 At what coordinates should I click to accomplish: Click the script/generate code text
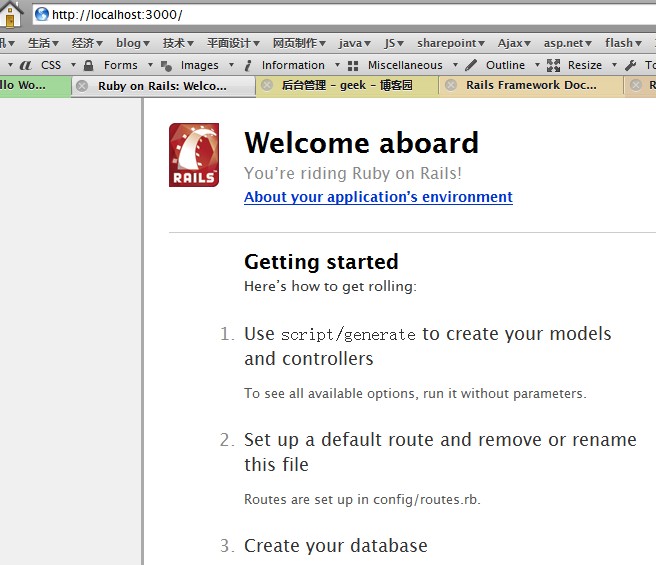[348, 335]
